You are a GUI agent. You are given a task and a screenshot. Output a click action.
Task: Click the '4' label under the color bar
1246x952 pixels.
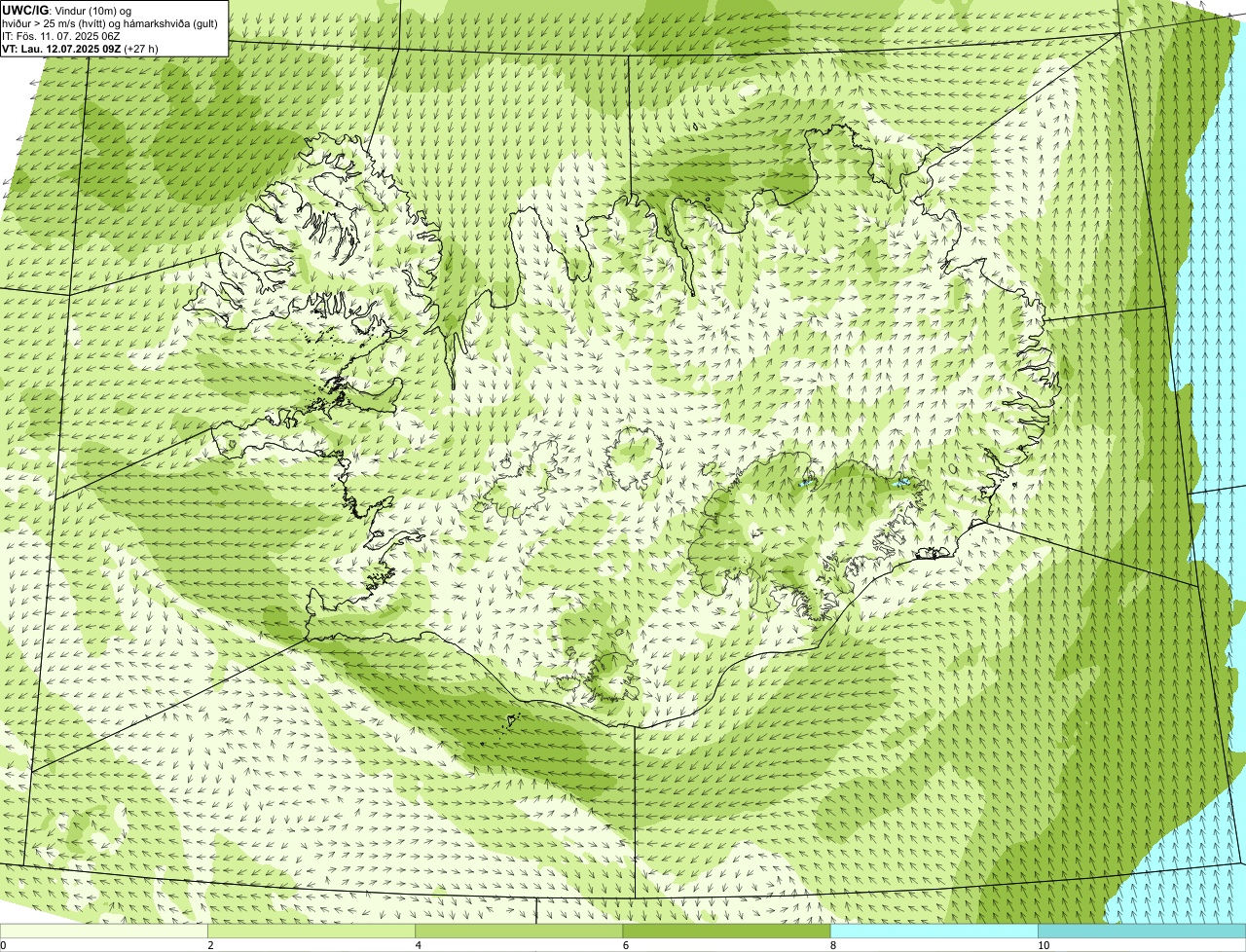click(418, 945)
